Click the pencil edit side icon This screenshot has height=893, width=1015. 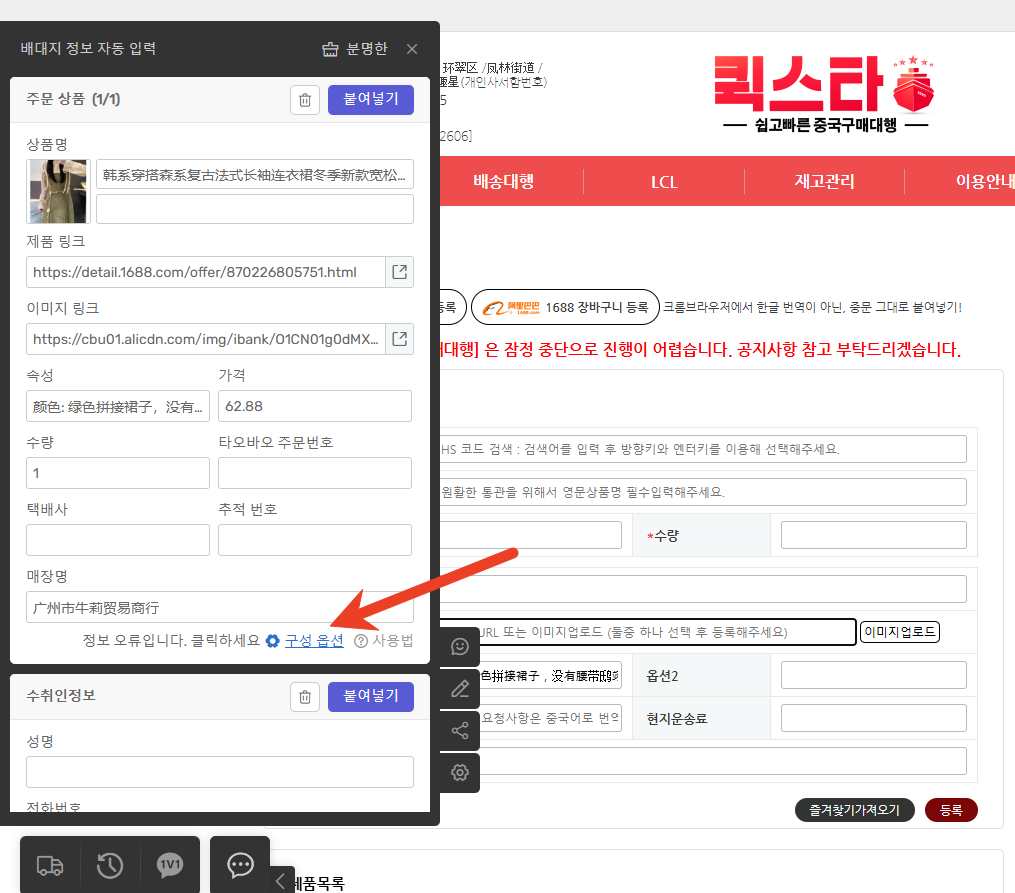pyautogui.click(x=460, y=689)
